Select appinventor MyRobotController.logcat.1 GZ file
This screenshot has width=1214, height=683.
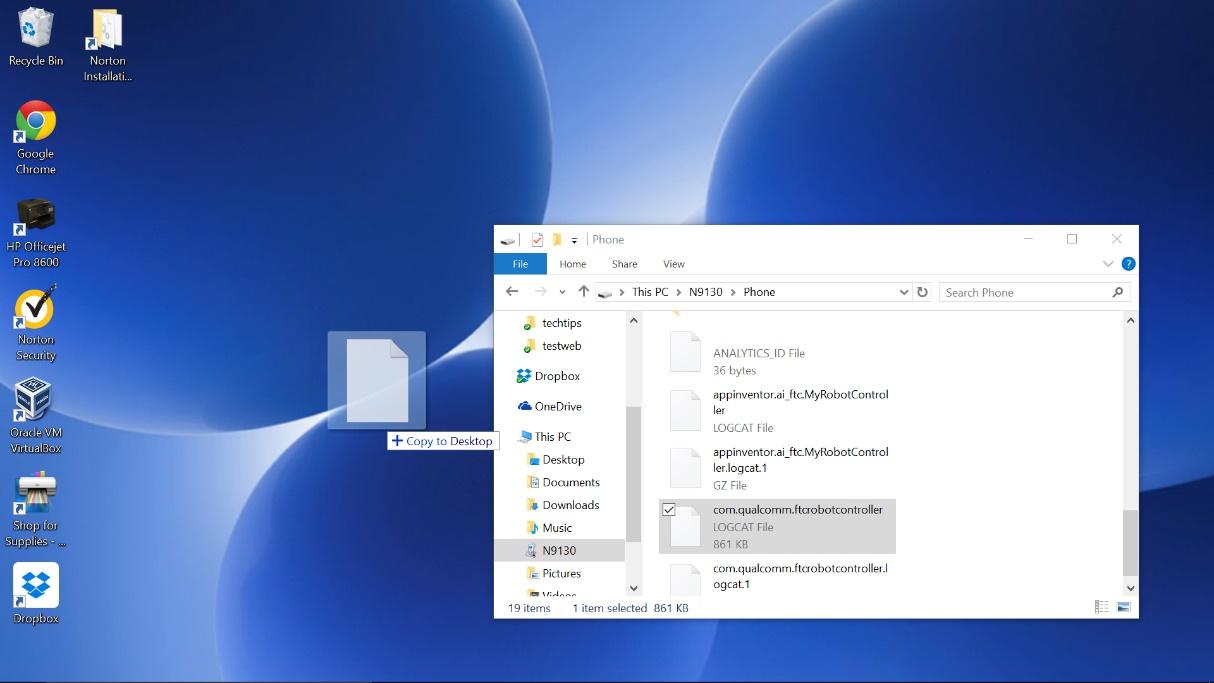tap(777, 468)
